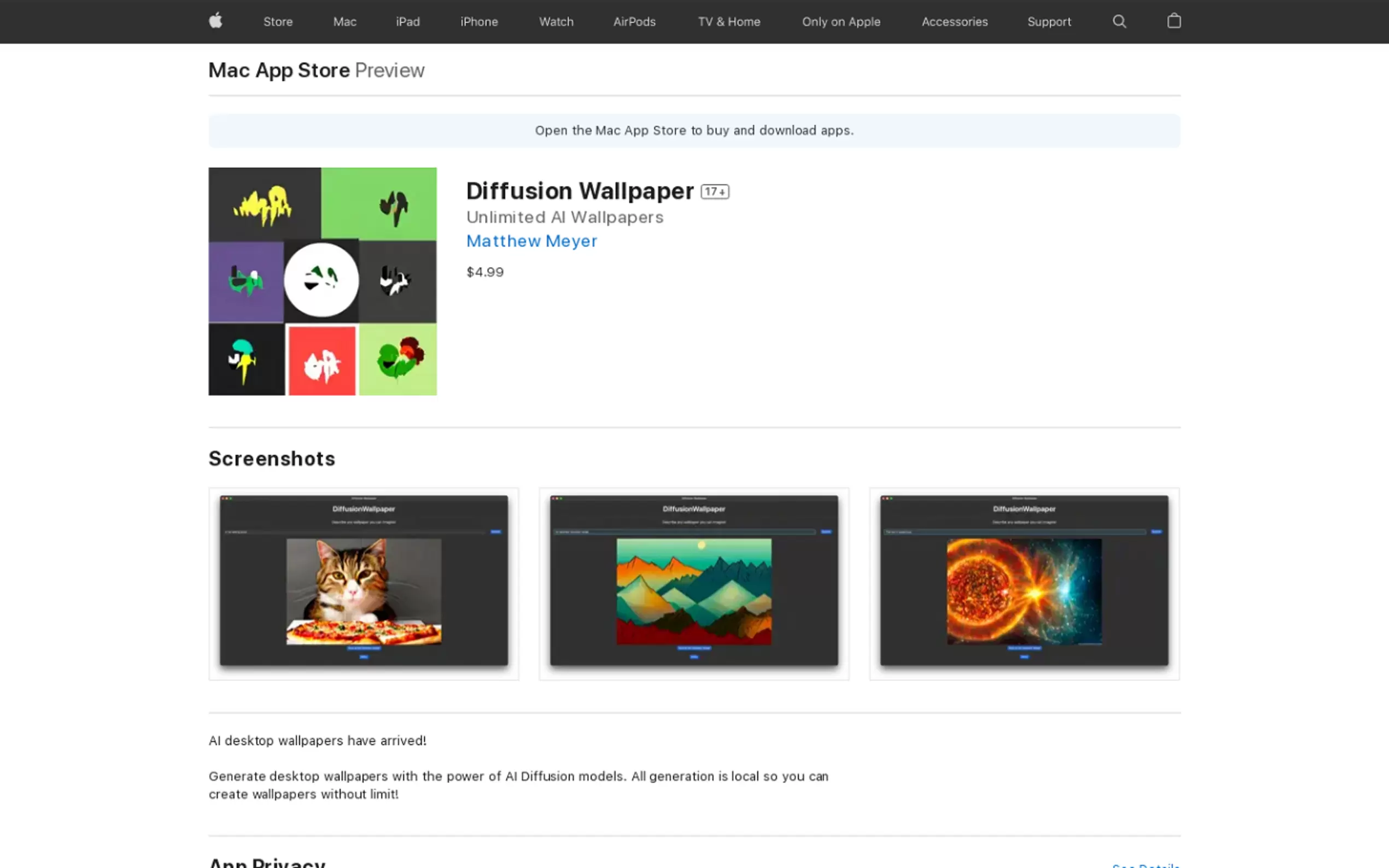Click 'Open the Mac App Store' banner text

[694, 131]
